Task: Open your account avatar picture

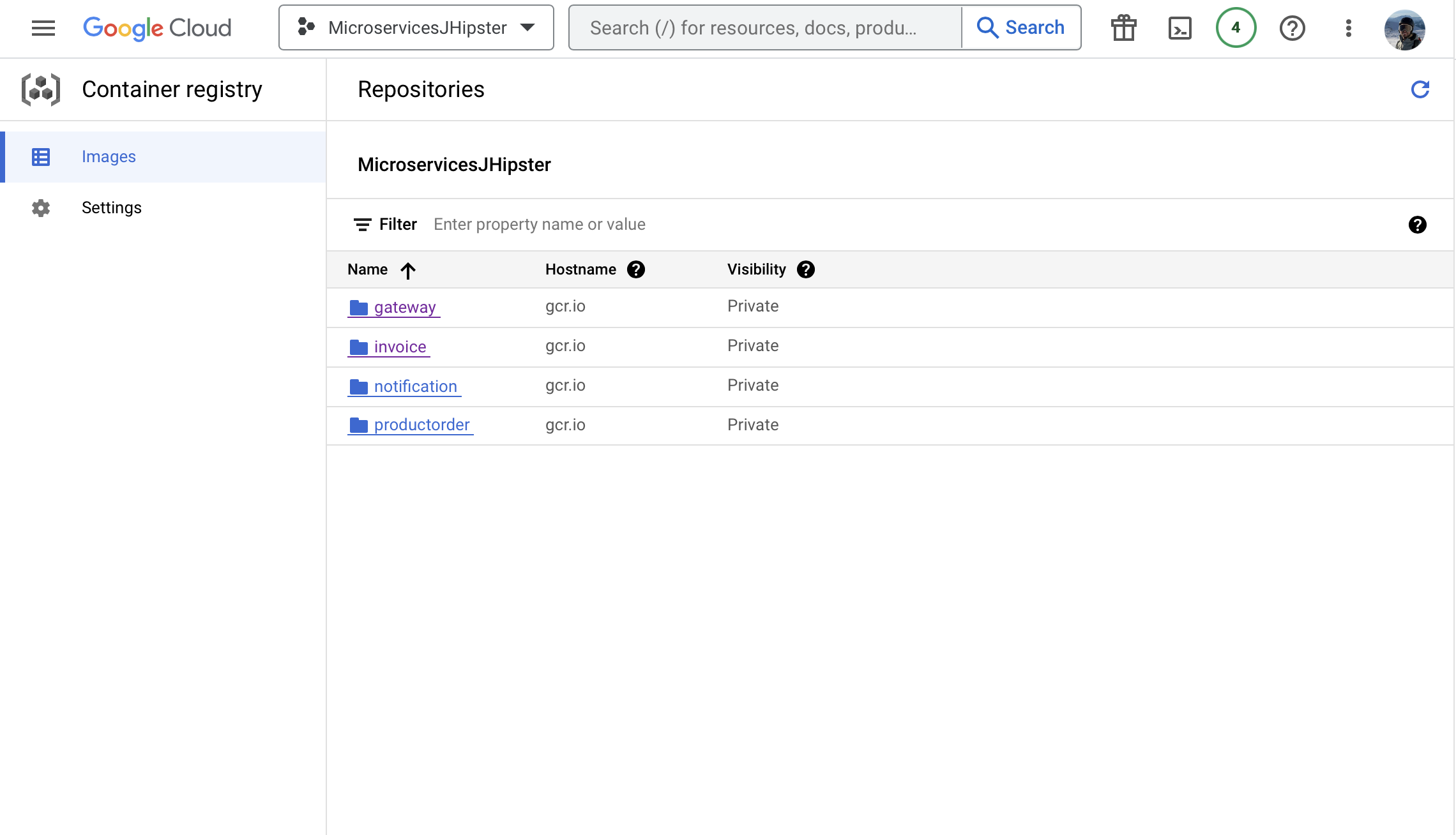Action: 1405,29
